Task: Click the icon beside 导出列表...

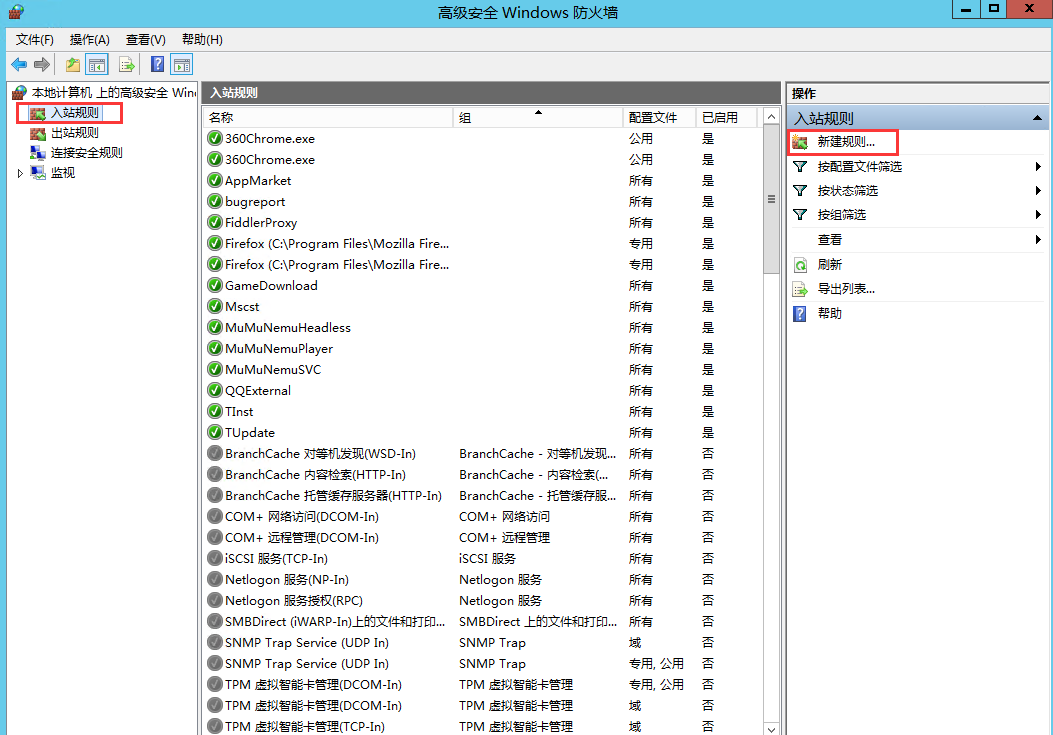Action: pyautogui.click(x=800, y=290)
